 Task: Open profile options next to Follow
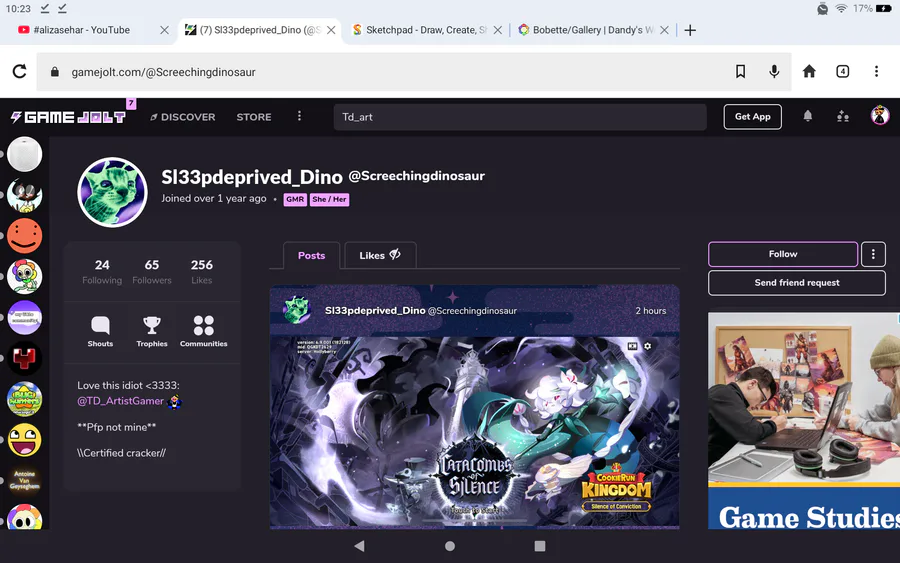tap(873, 254)
